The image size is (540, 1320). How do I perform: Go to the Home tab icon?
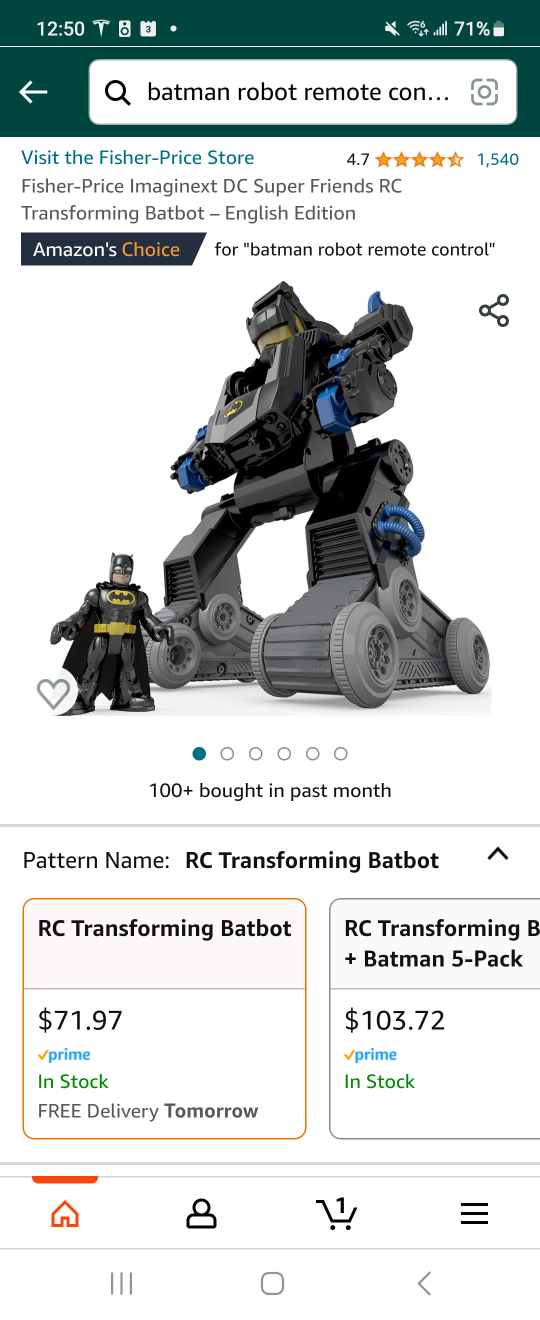(65, 1213)
